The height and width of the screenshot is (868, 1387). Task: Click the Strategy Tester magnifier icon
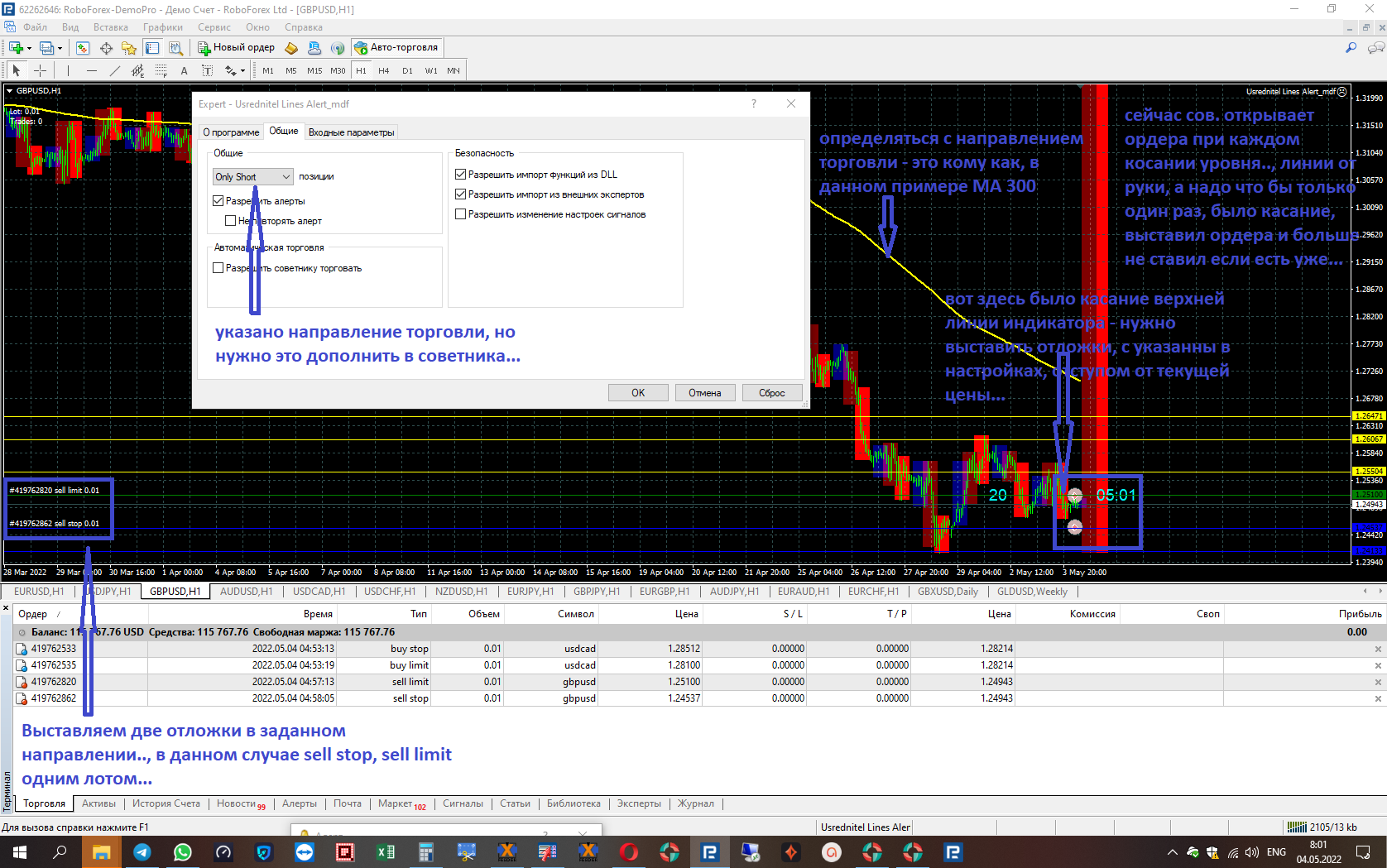click(175, 48)
